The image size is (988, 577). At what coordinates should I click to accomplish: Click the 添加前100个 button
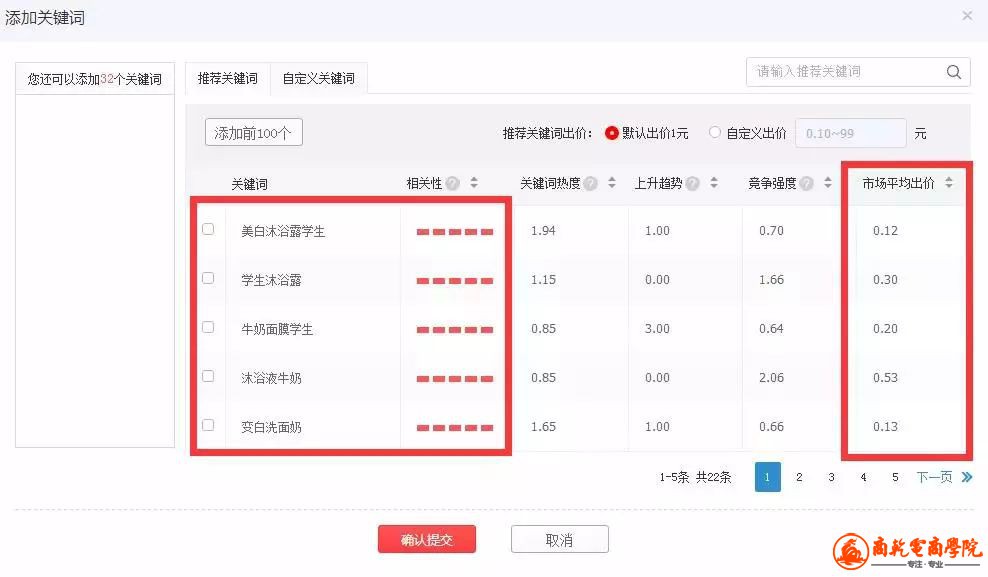253,133
